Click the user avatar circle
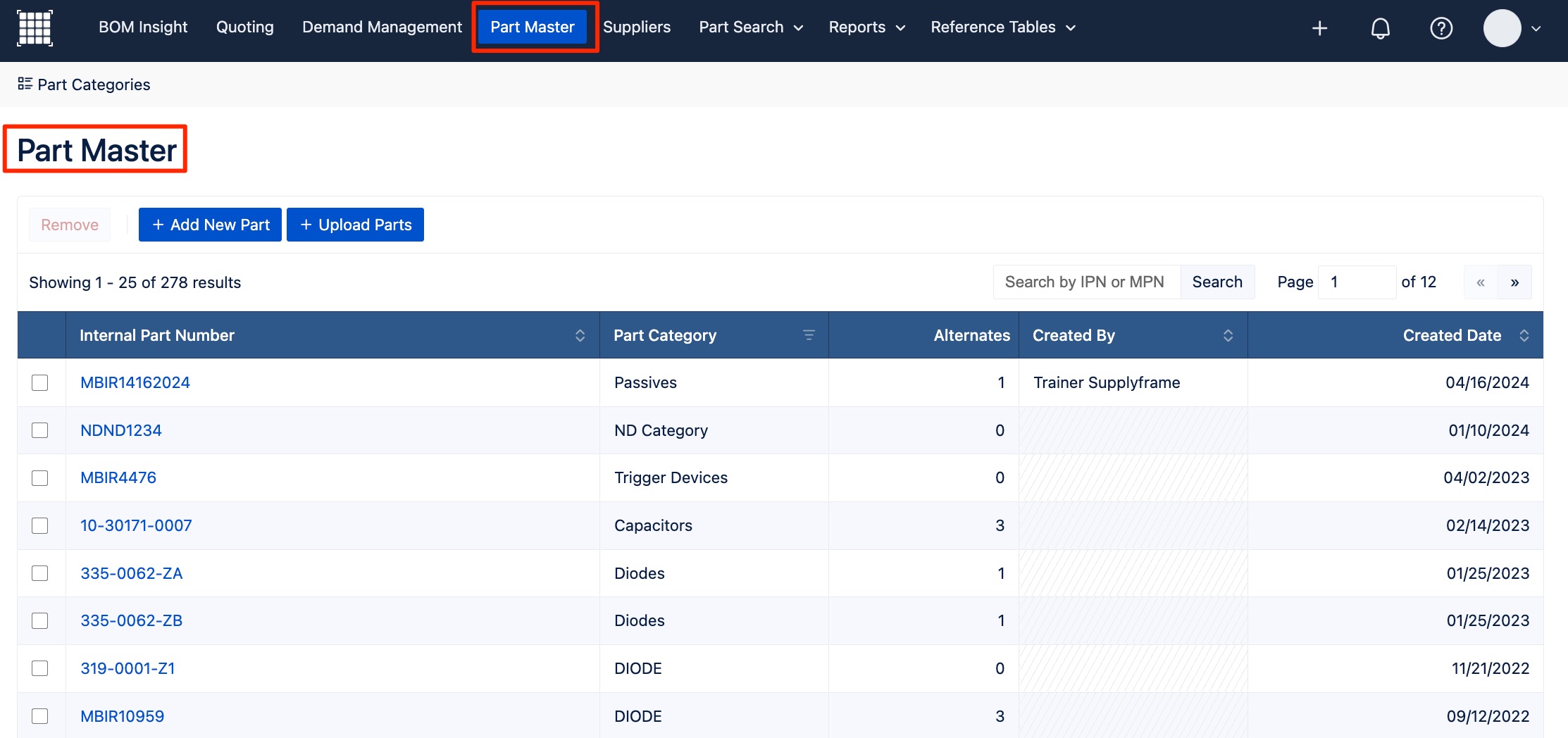Viewport: 1568px width, 738px height. 1502,28
